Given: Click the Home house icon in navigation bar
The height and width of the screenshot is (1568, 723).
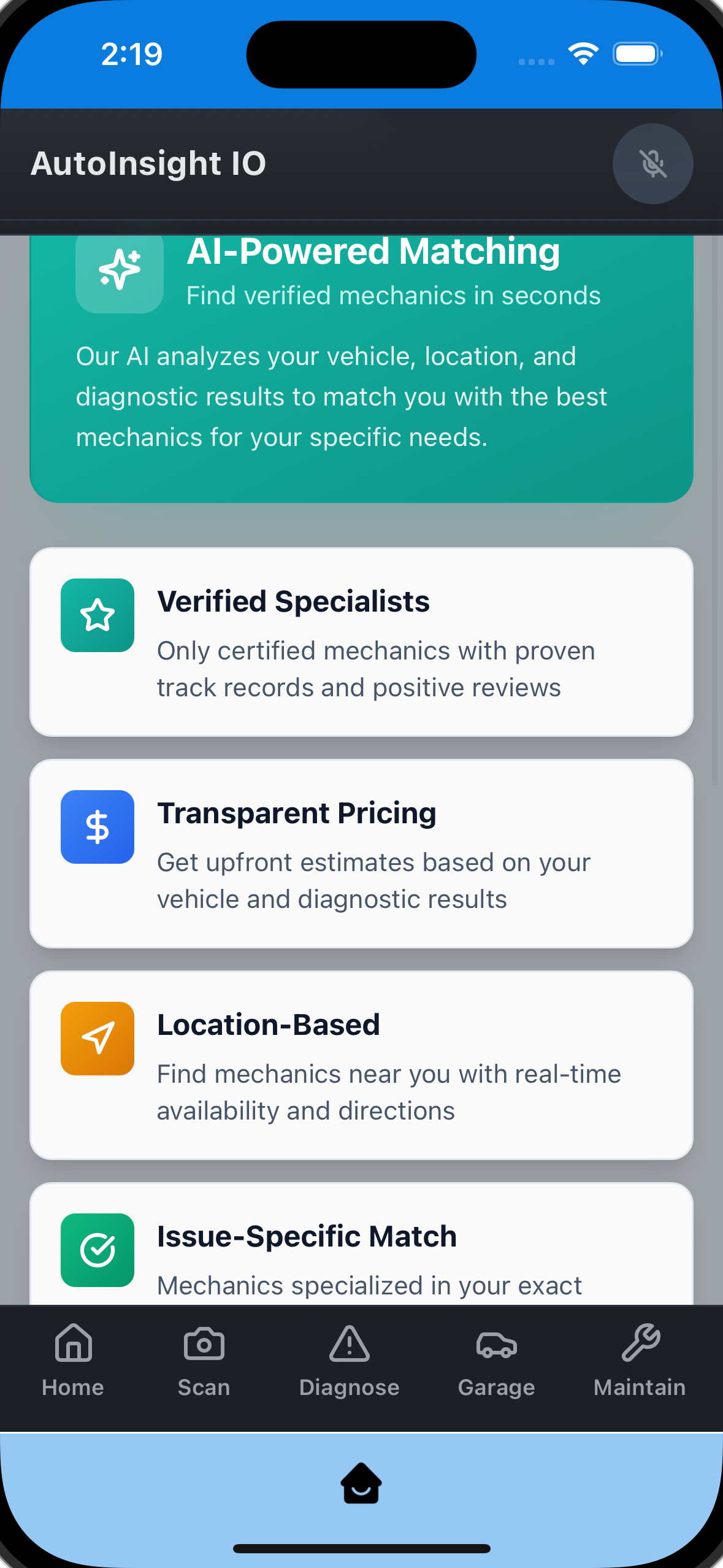Looking at the screenshot, I should pyautogui.click(x=72, y=1343).
